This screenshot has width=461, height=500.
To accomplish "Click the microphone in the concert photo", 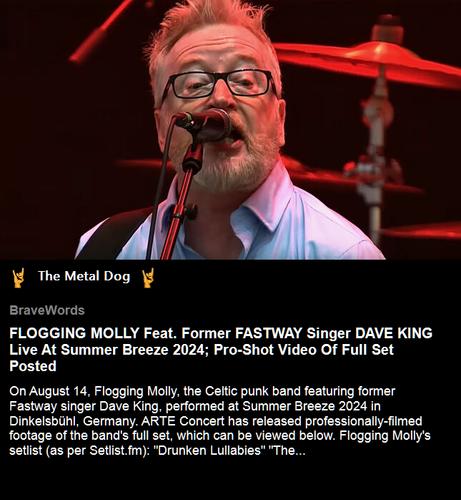I will coord(203,124).
